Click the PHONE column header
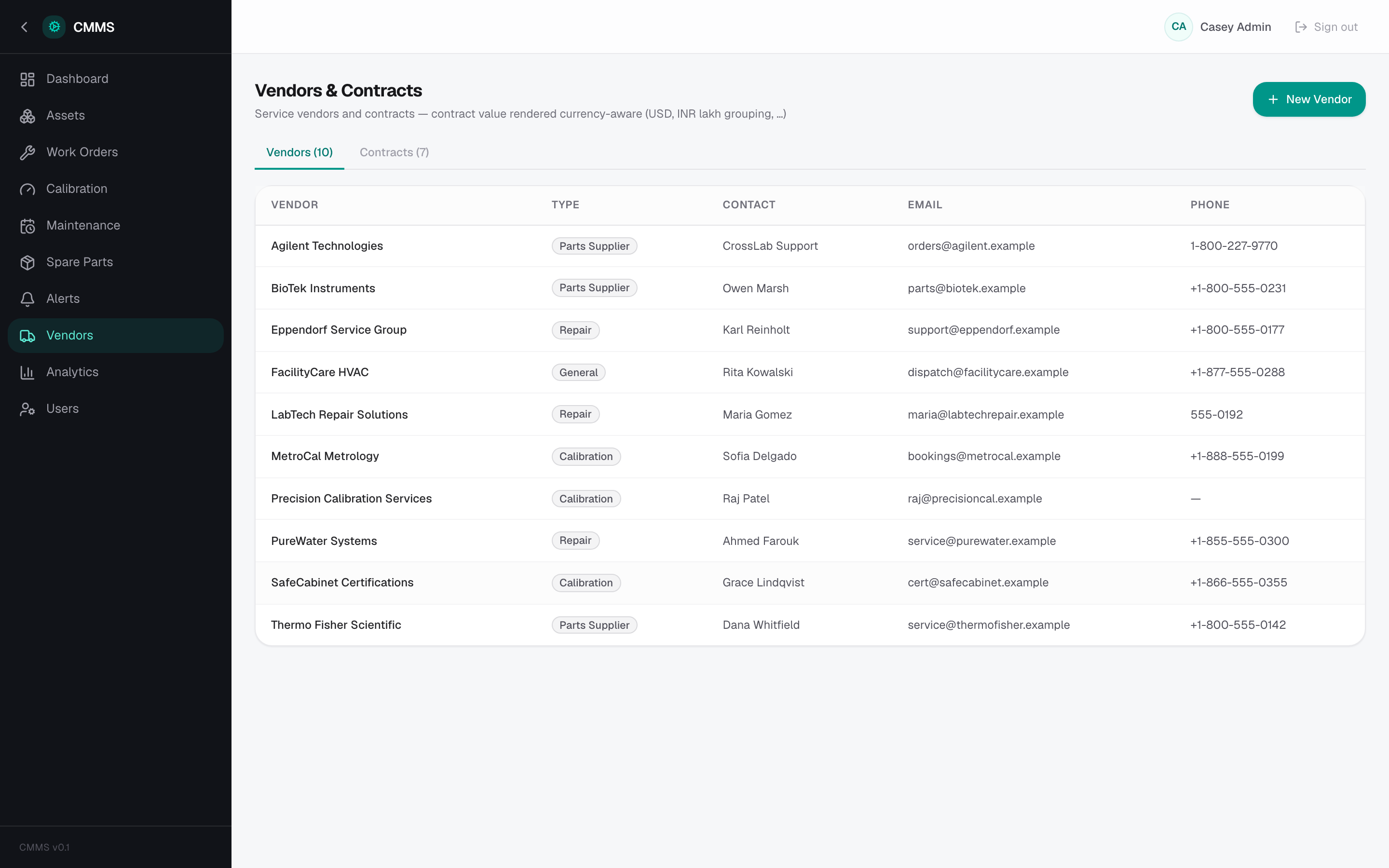 [1210, 205]
